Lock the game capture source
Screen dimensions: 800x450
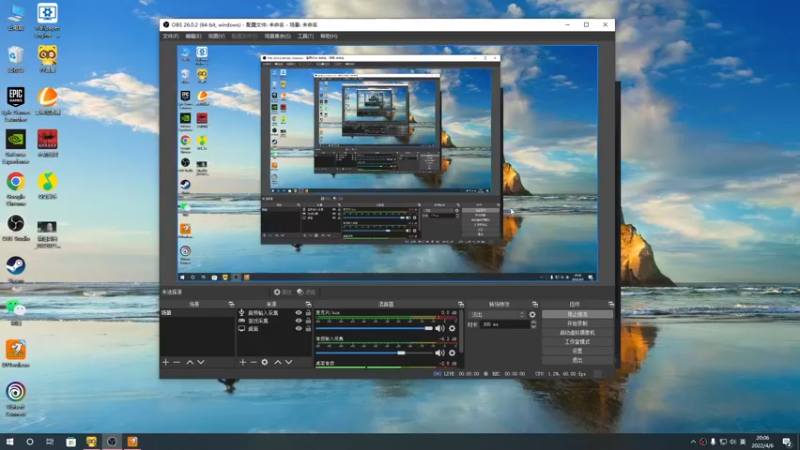coord(308,321)
